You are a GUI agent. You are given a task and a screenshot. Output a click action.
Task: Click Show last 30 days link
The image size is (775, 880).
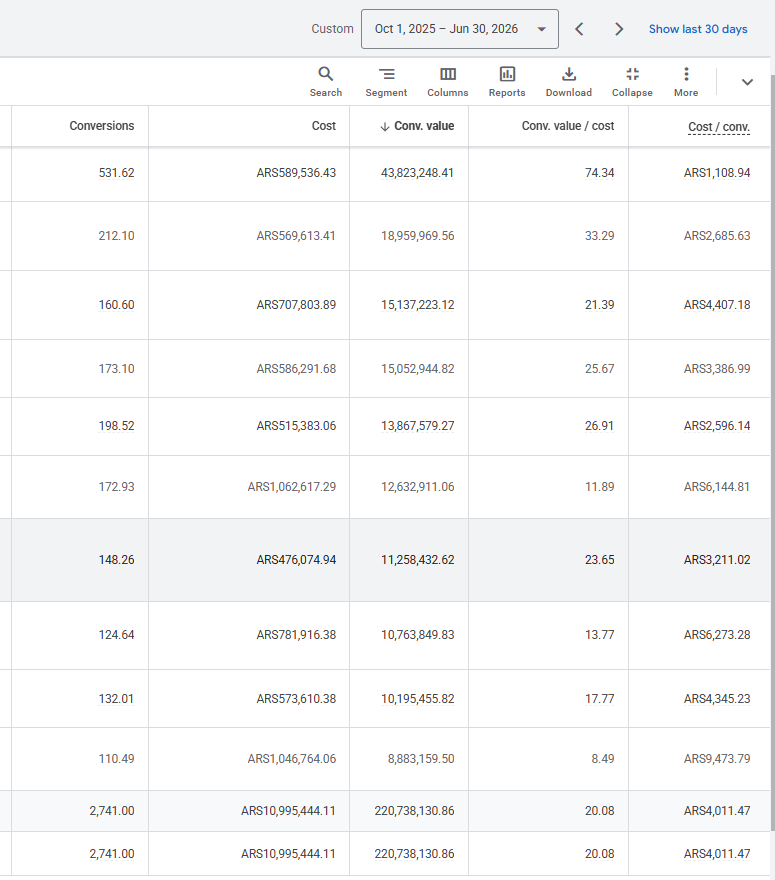tap(698, 29)
